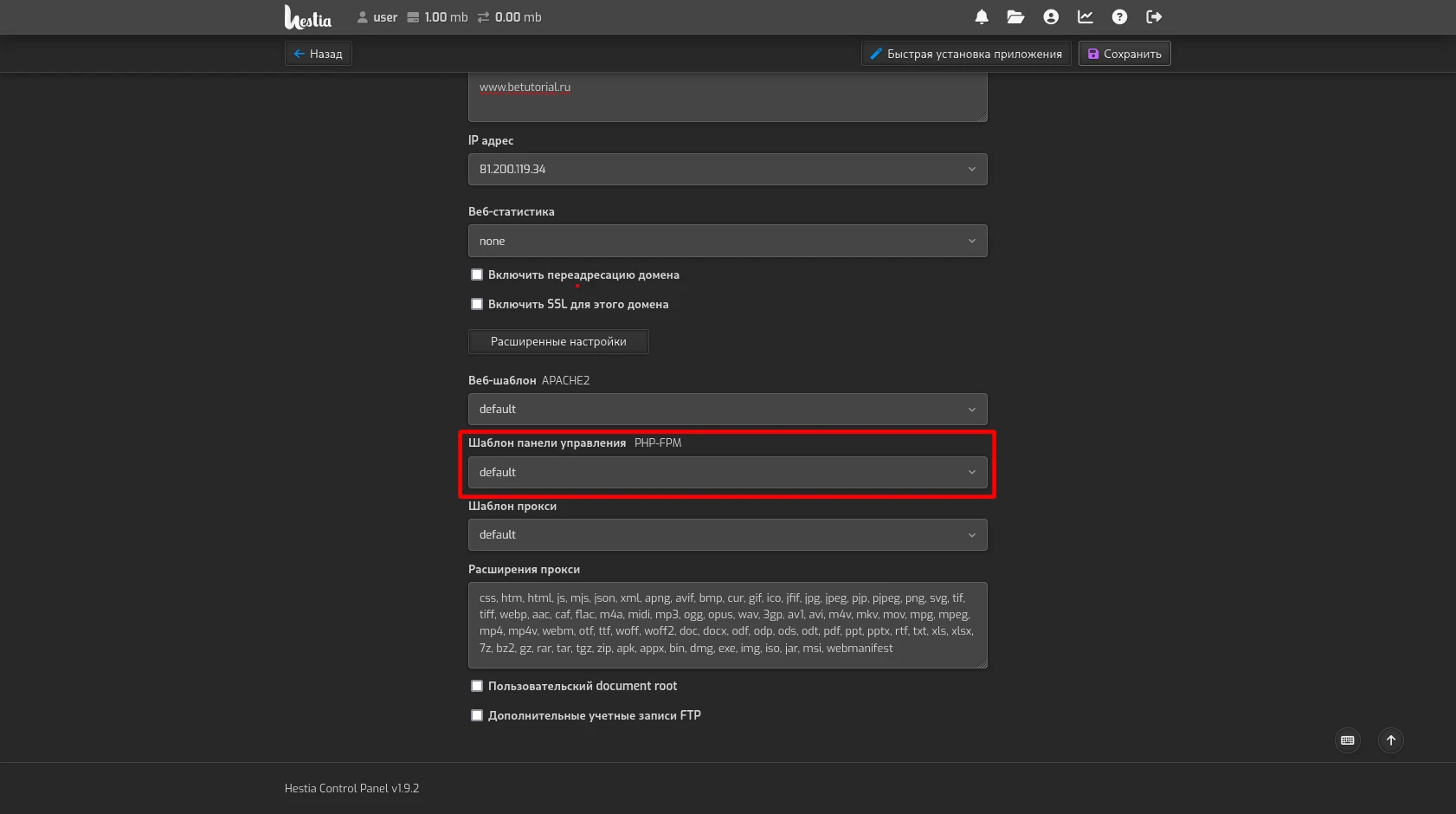Open the statistics chart icon
Viewport: 1456px width, 814px height.
click(1085, 17)
